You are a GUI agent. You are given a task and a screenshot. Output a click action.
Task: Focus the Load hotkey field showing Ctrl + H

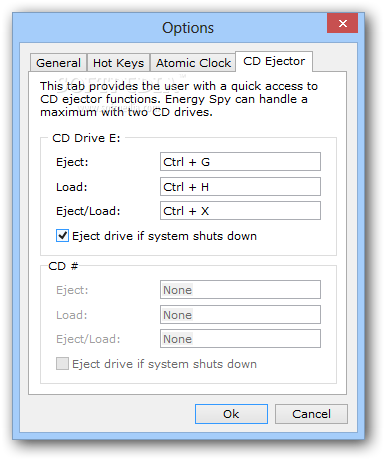pyautogui.click(x=240, y=187)
